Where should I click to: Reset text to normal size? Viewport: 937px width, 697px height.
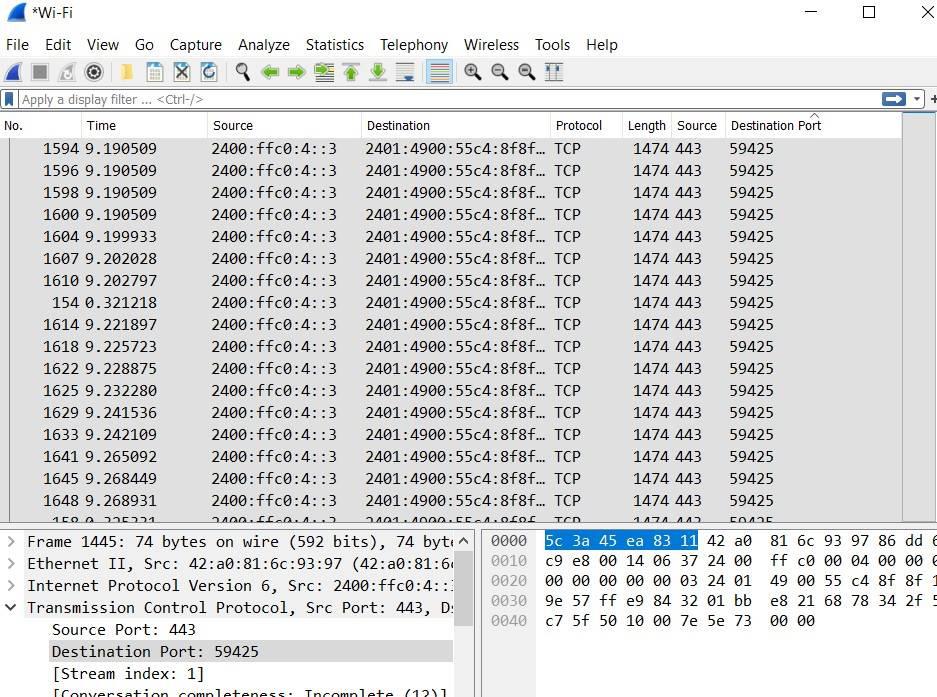(x=526, y=72)
